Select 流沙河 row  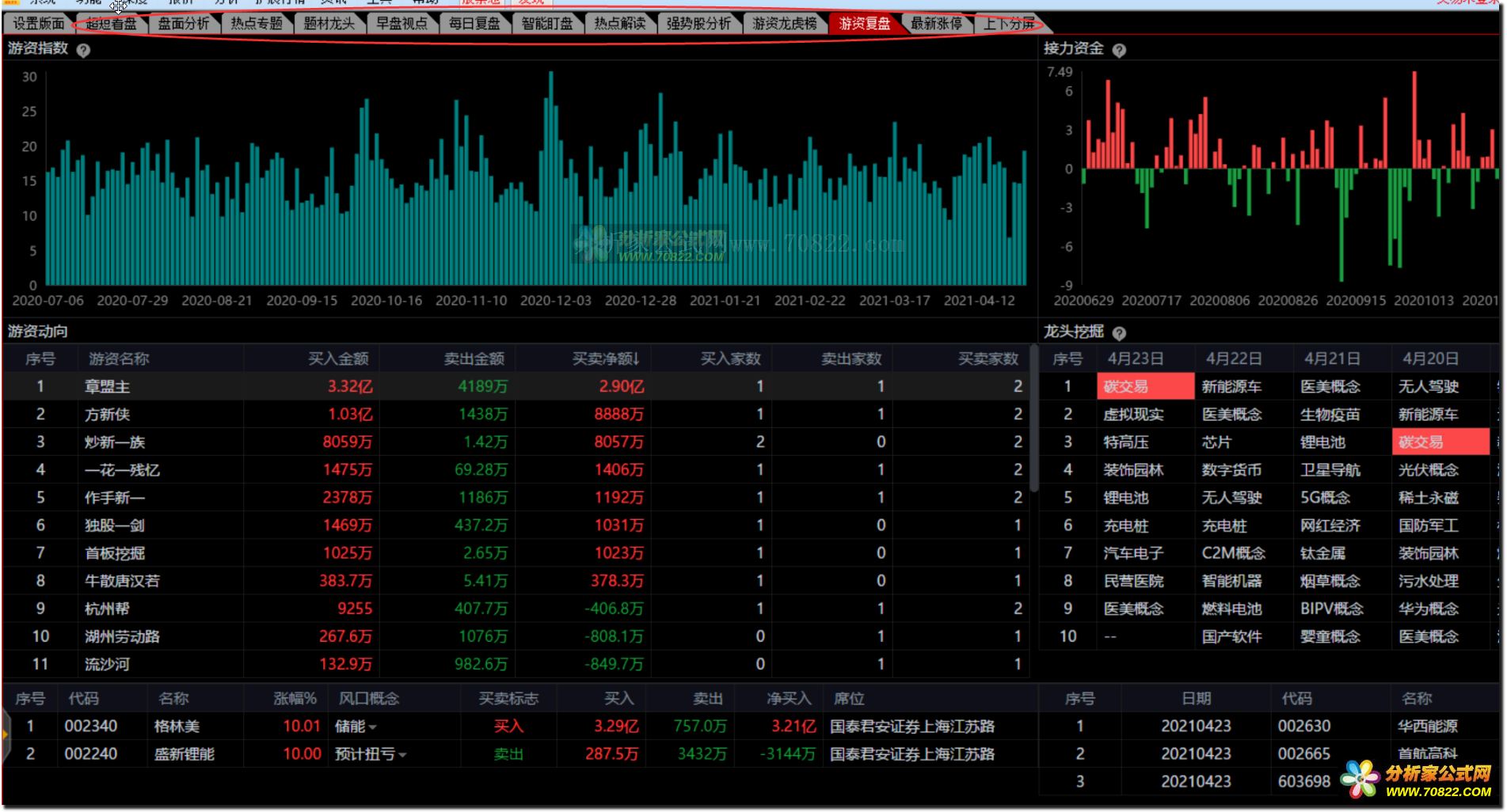pos(516,664)
